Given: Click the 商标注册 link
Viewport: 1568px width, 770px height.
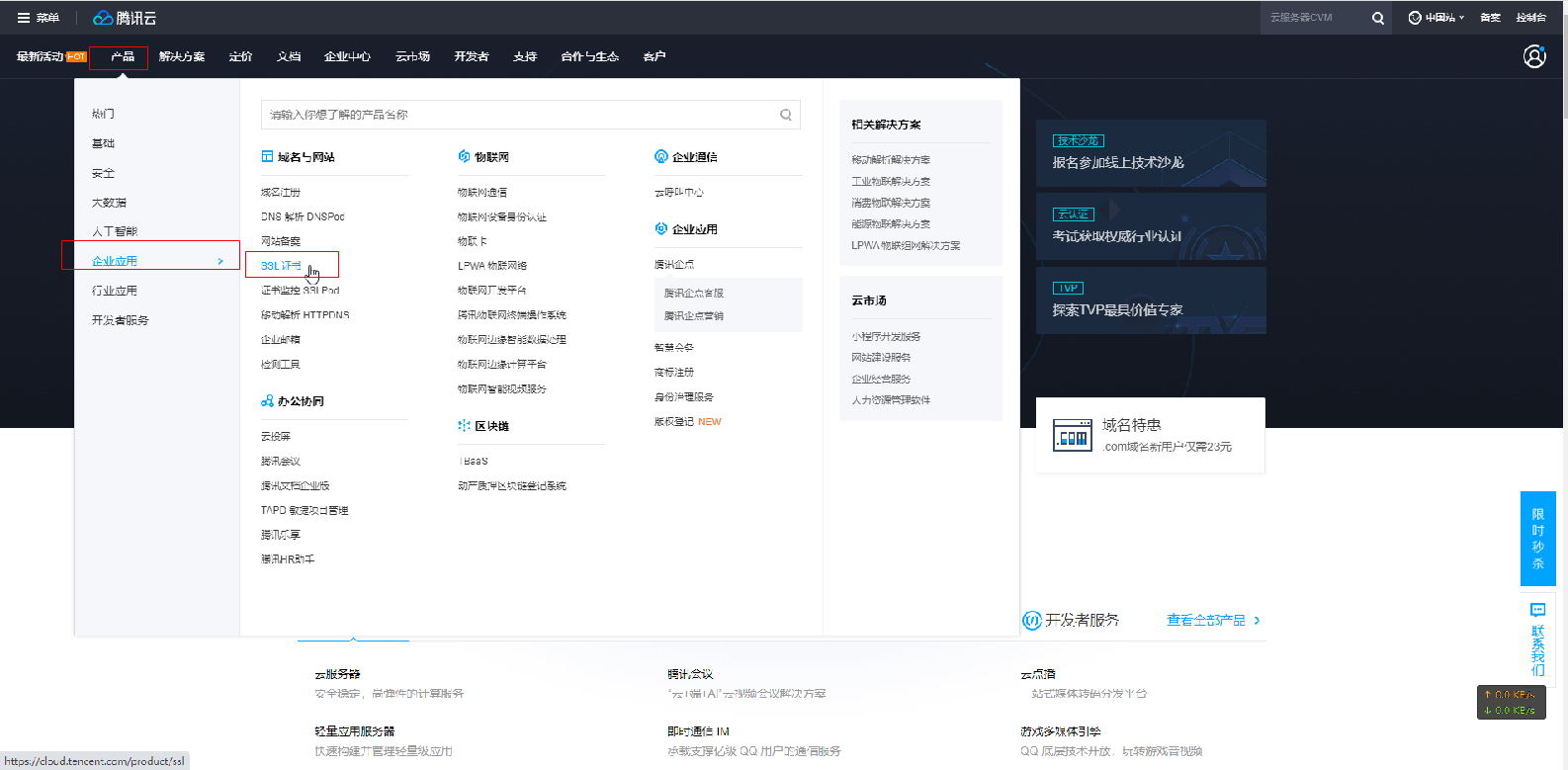Looking at the screenshot, I should (x=674, y=373).
